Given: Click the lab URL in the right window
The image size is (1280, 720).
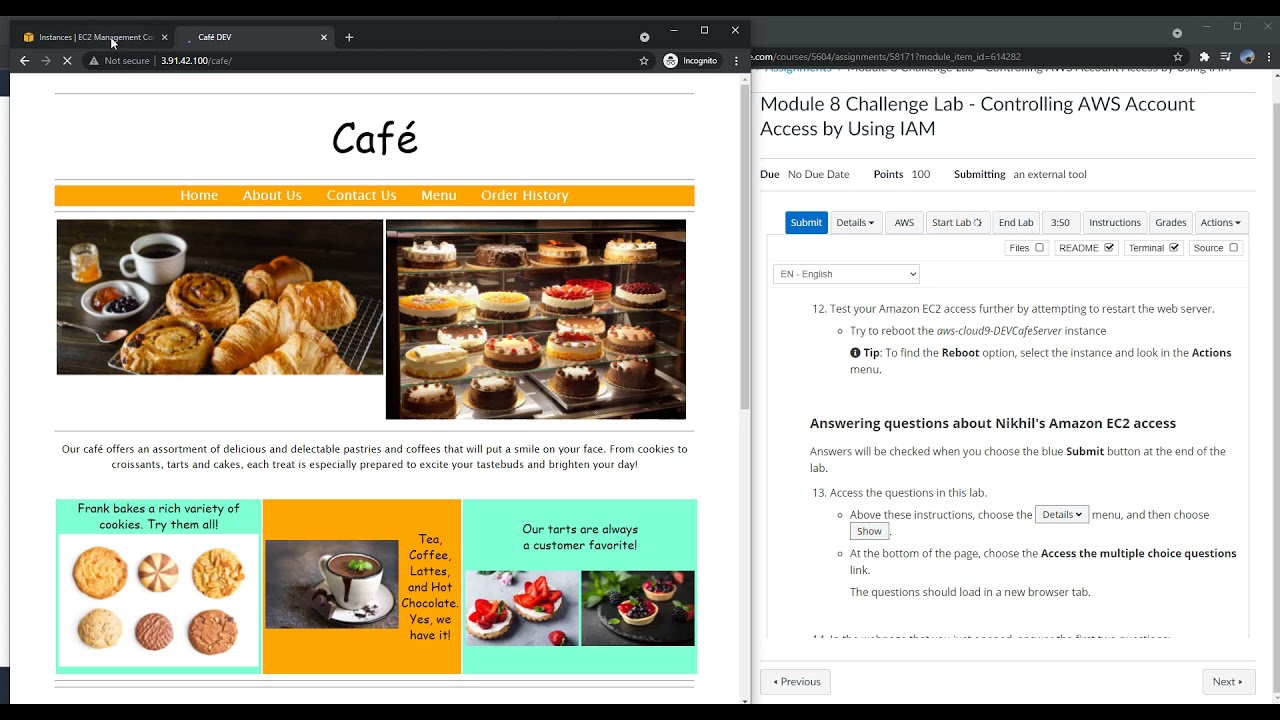Looking at the screenshot, I should coord(886,57).
